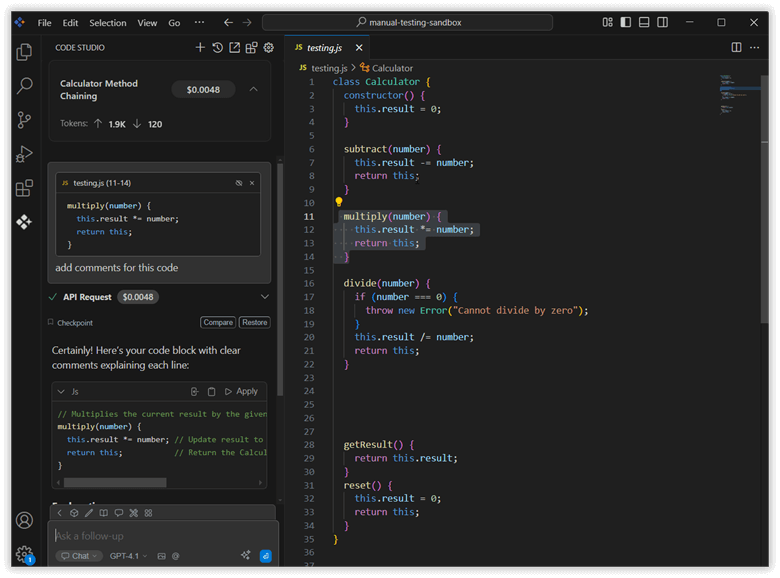Select the testing.js editor tab
Image resolution: width=780 pixels, height=578 pixels.
pyautogui.click(x=323, y=47)
